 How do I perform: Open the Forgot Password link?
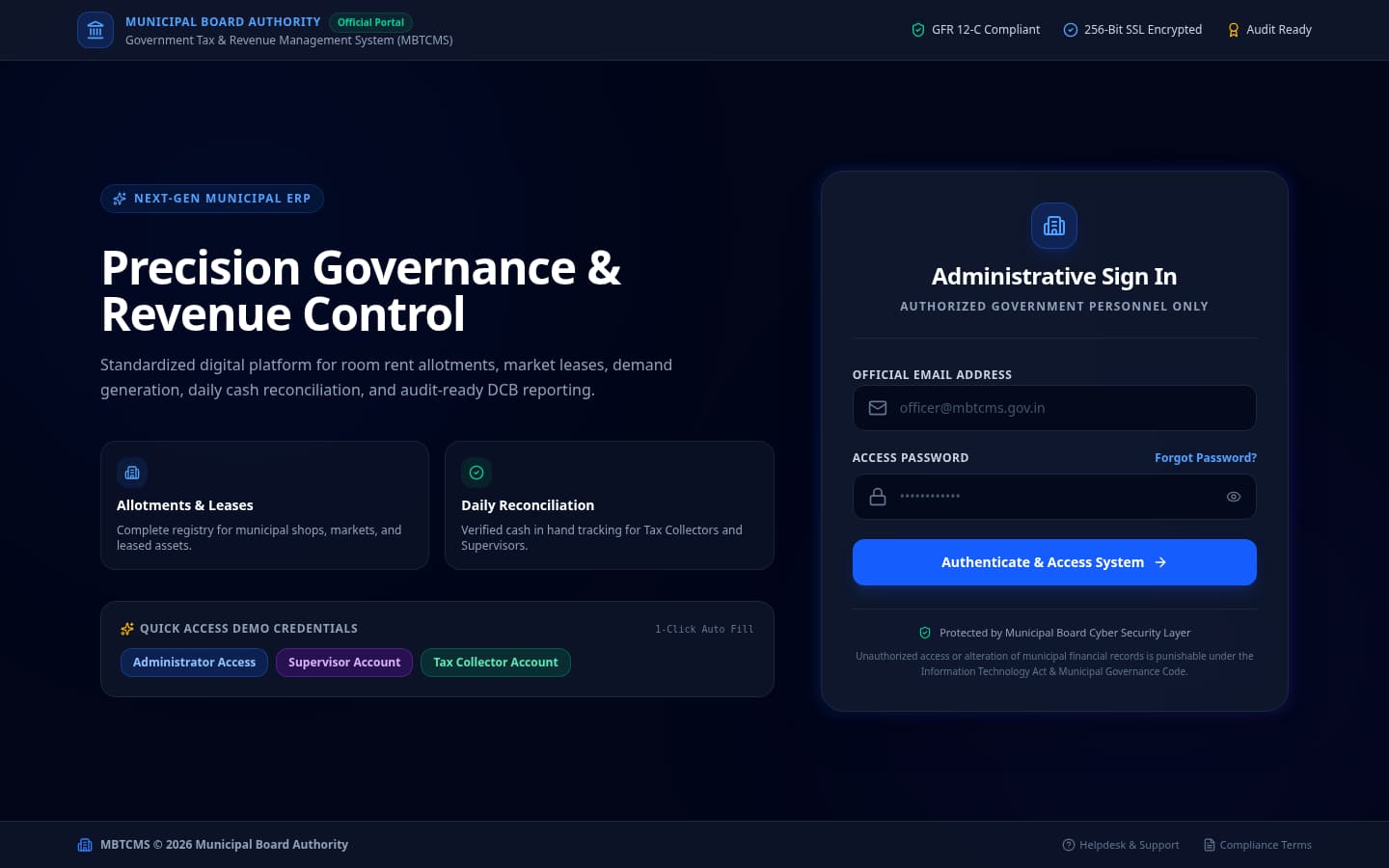[1206, 458]
